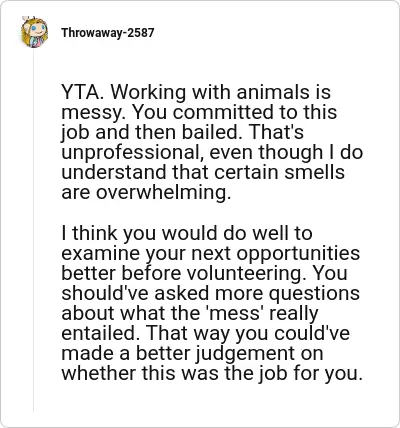Click the word 'opportunities' in the second paragraph
Viewport: 400px width, 428px height.
[298, 254]
